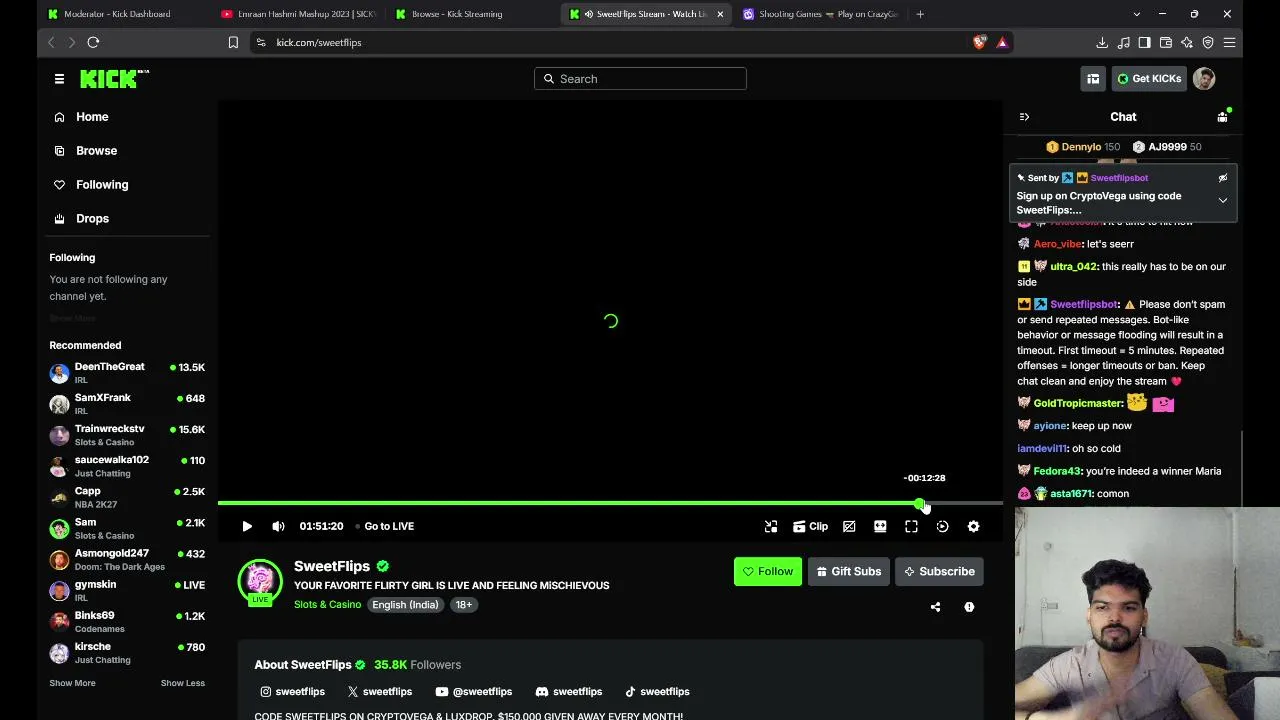This screenshot has height=720, width=1280.
Task: Switch to Emraan Hashmi Mashup YouTube tab
Action: [x=298, y=14]
